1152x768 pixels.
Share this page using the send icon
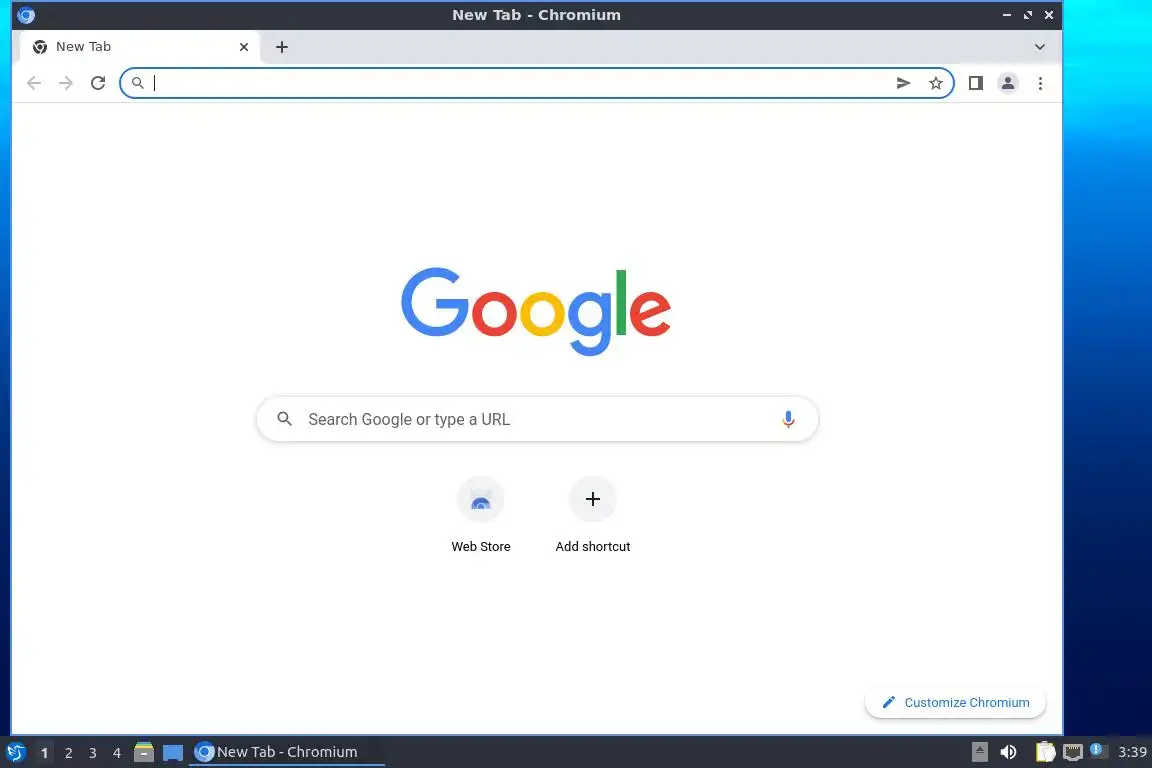click(904, 83)
